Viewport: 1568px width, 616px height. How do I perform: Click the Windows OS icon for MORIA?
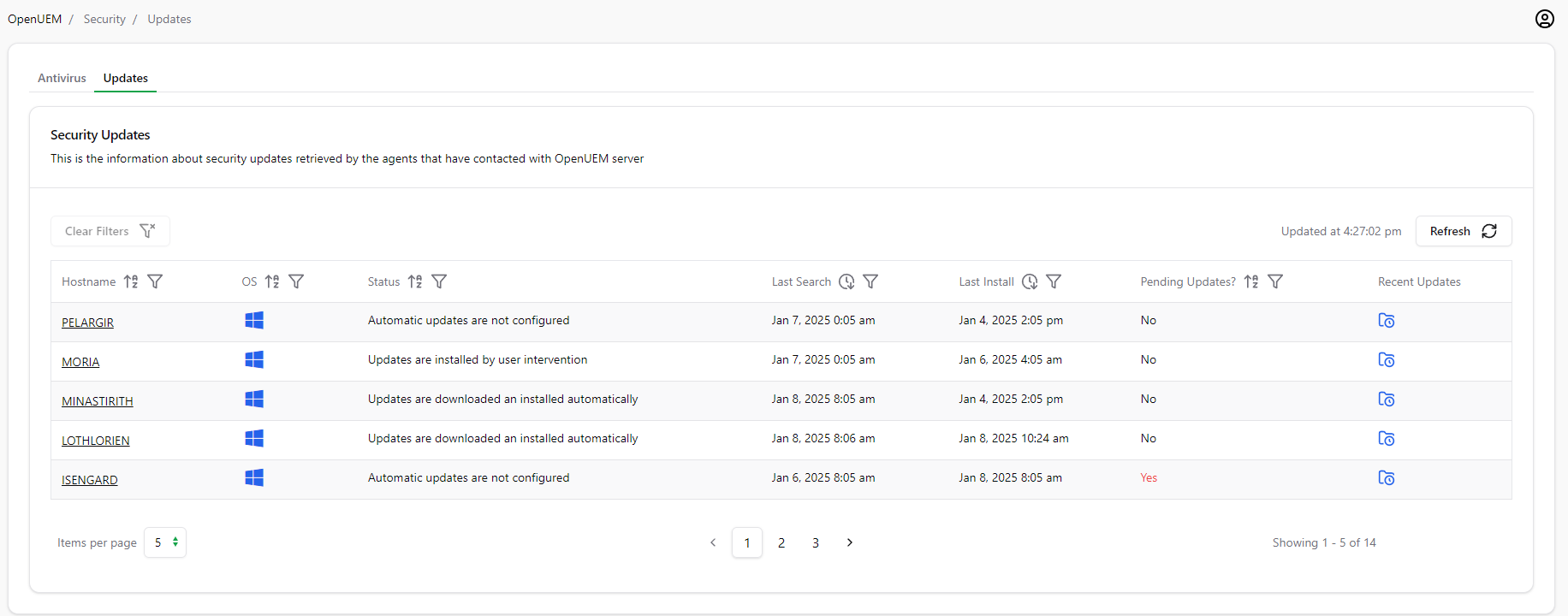254,359
